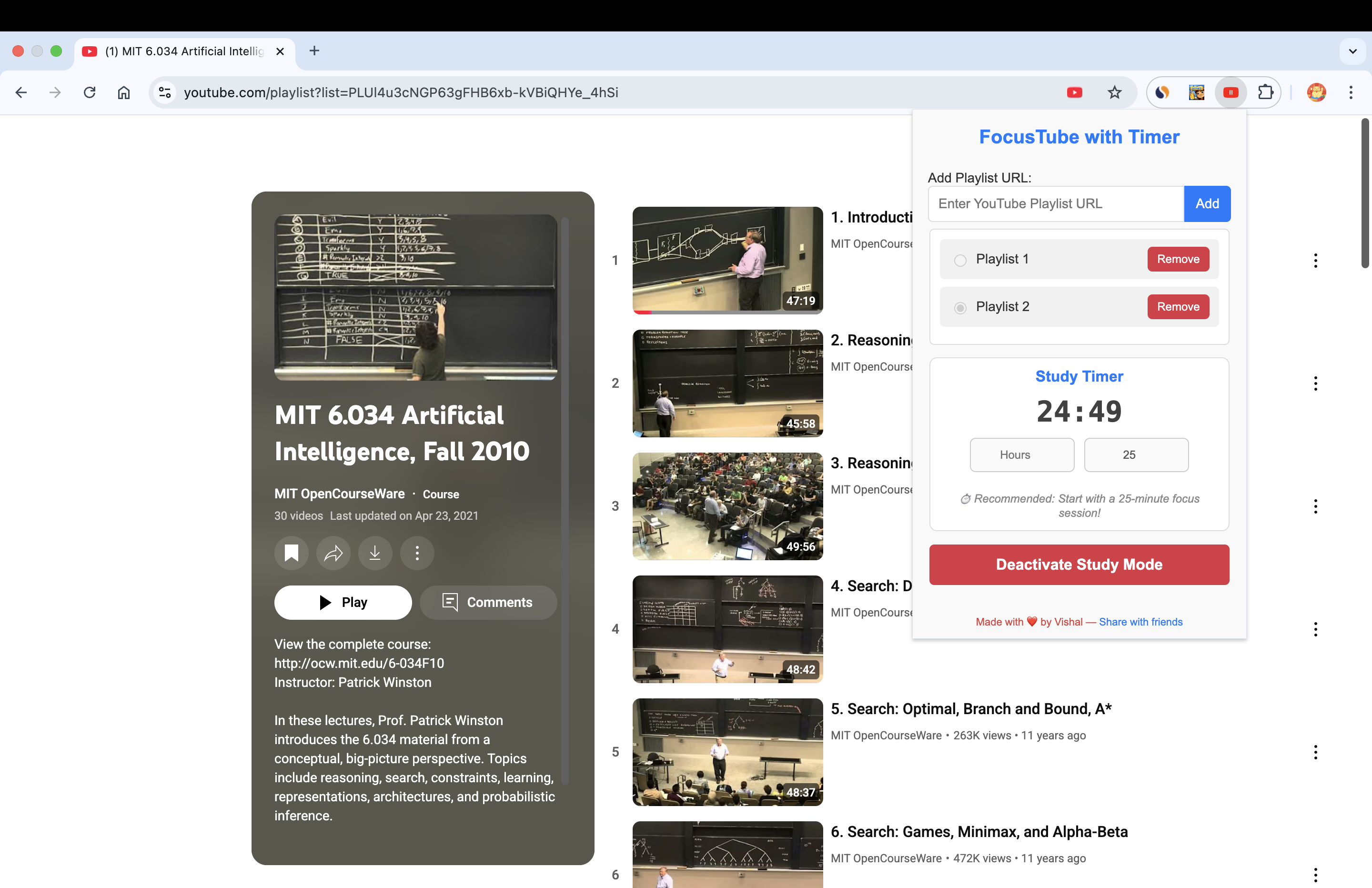1372x888 pixels.
Task: Expand the tab search chevron
Action: pyautogui.click(x=1352, y=51)
